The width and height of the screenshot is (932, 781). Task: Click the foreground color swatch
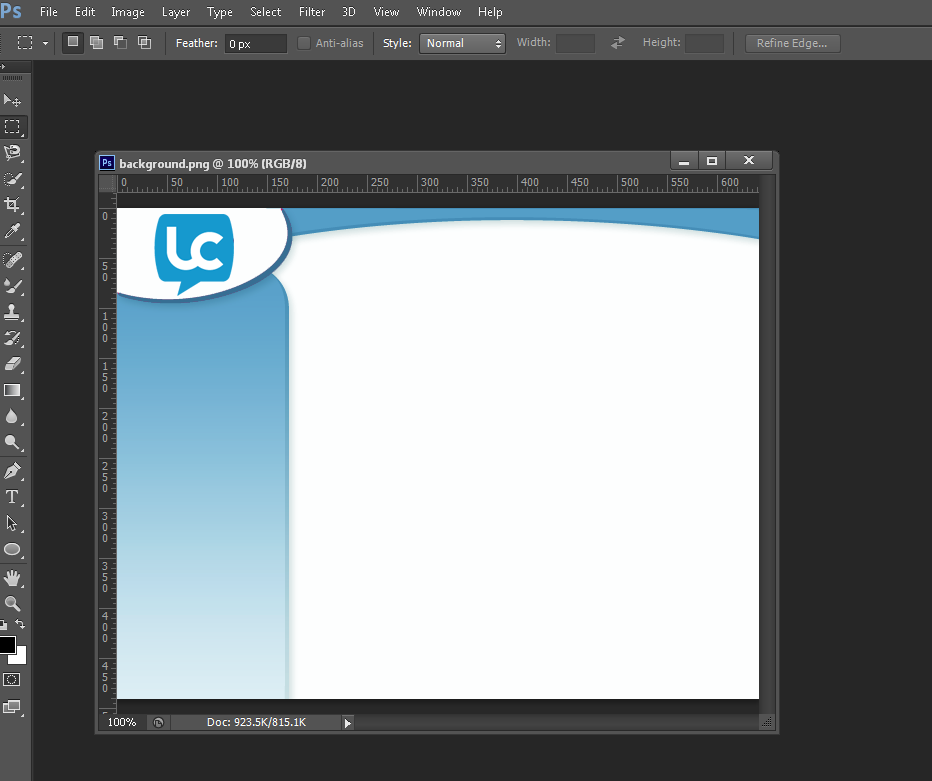(7, 645)
